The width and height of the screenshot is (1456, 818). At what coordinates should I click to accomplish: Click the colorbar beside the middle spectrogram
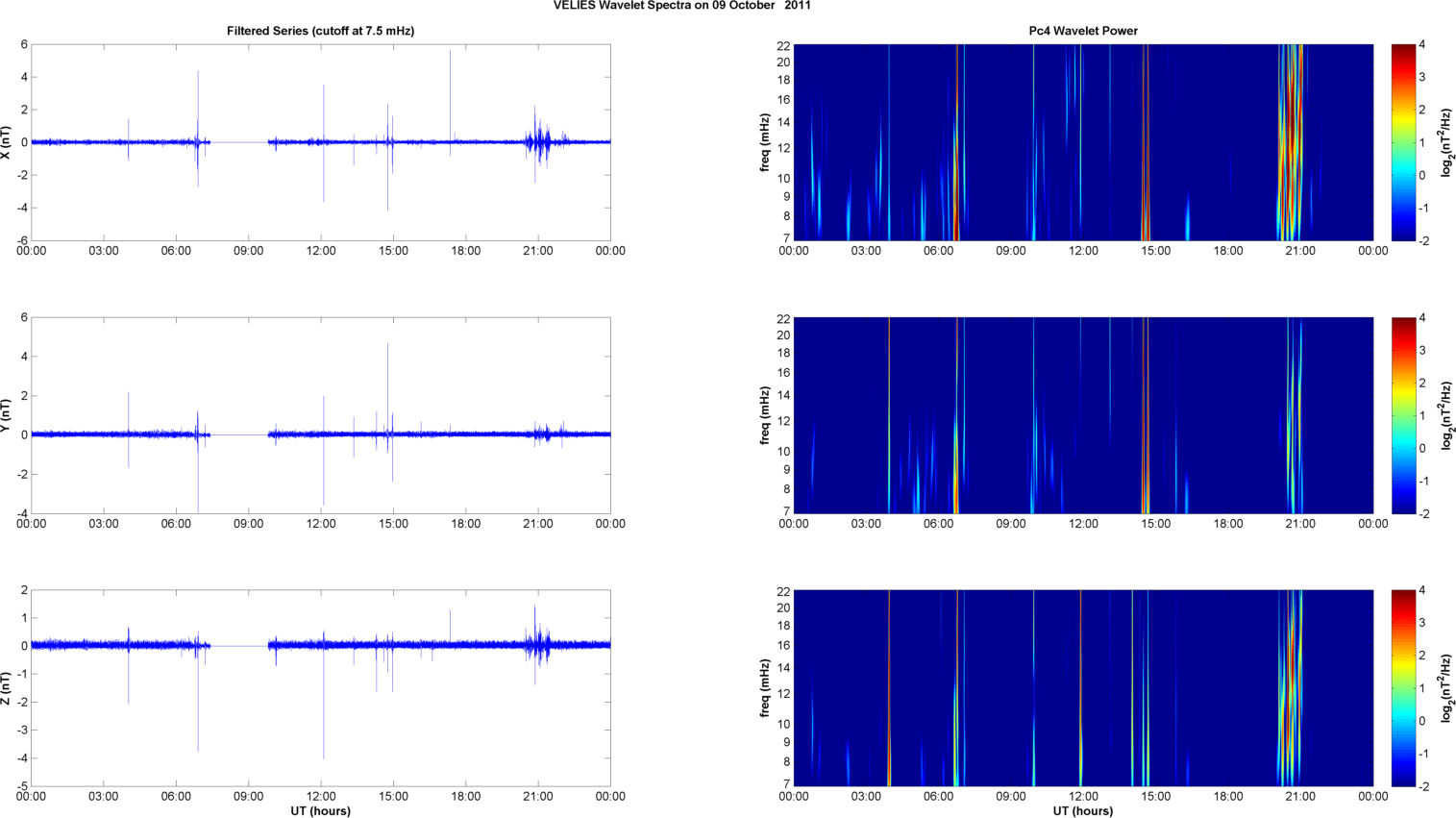coord(1403,415)
